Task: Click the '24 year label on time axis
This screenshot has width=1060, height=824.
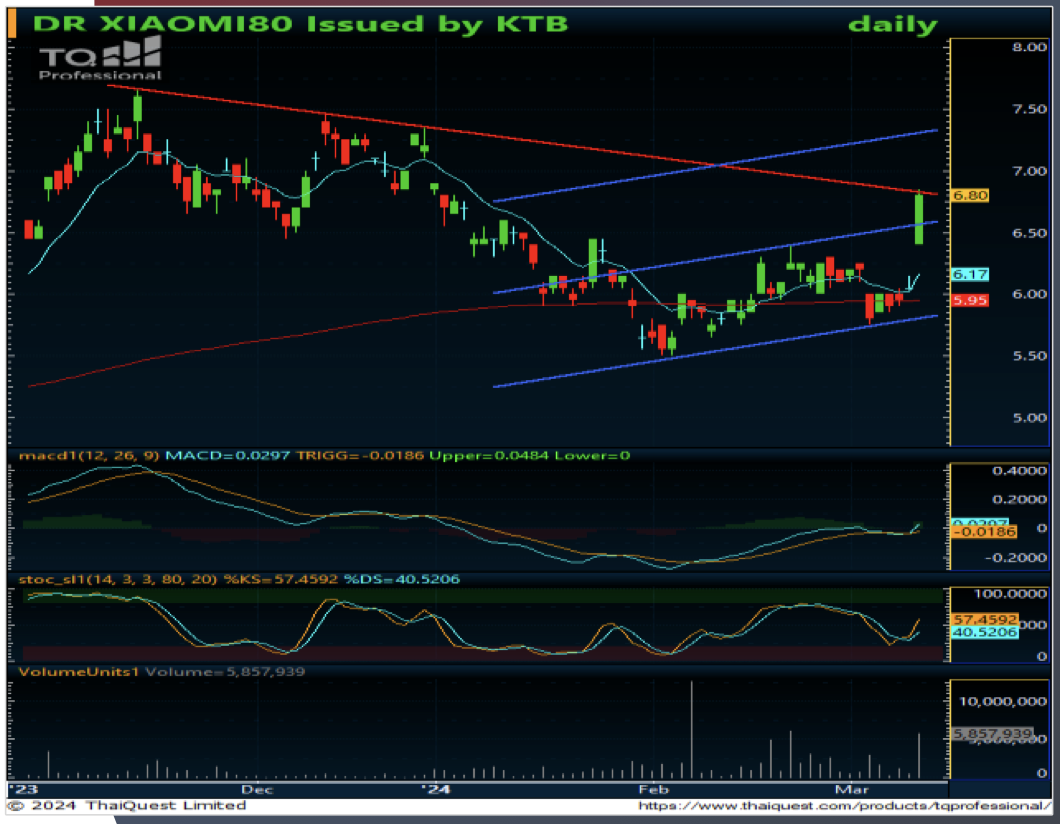Action: click(436, 790)
